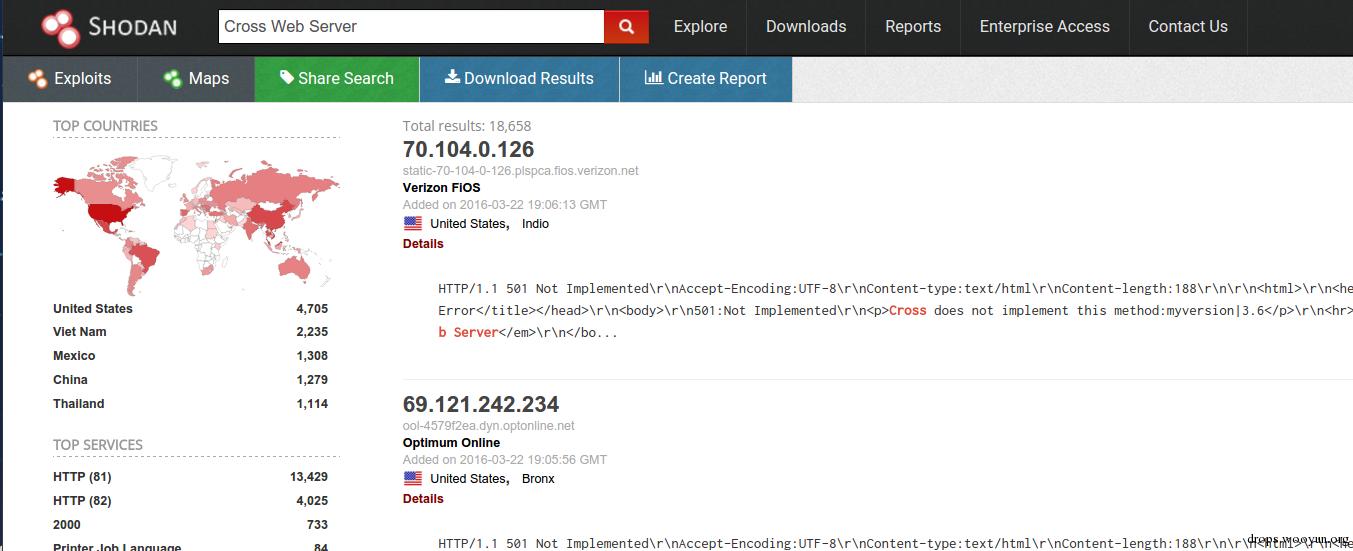This screenshot has width=1353, height=551.
Task: Open Details for Verizon FiOS result
Action: point(423,244)
